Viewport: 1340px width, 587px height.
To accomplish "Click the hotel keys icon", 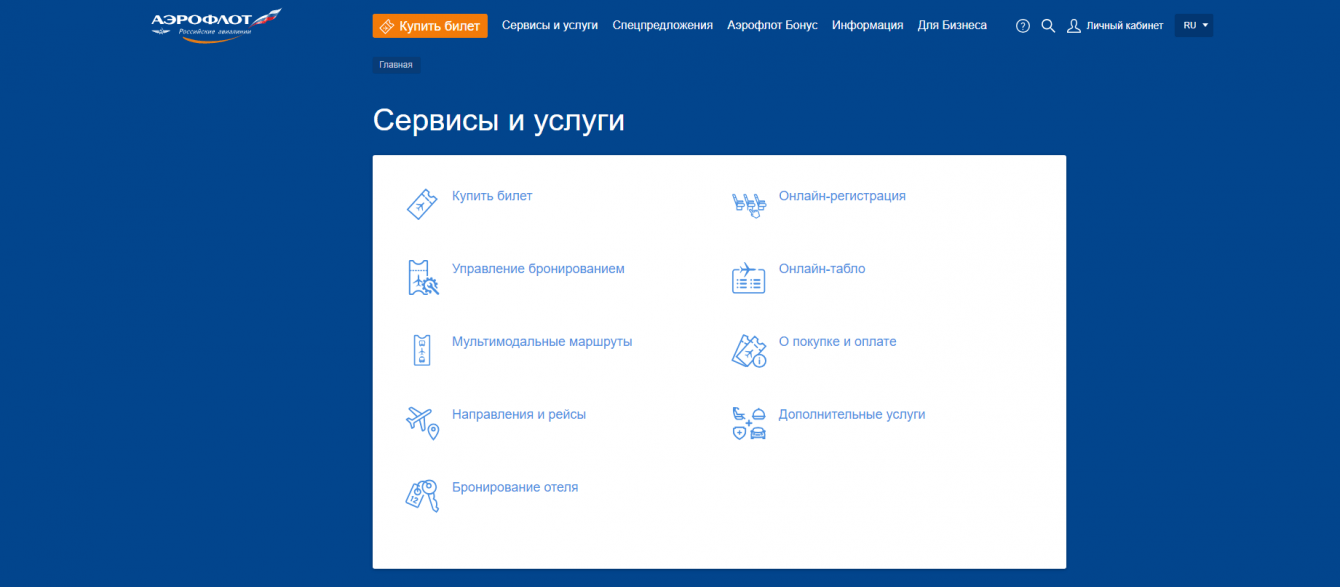I will coord(422,496).
